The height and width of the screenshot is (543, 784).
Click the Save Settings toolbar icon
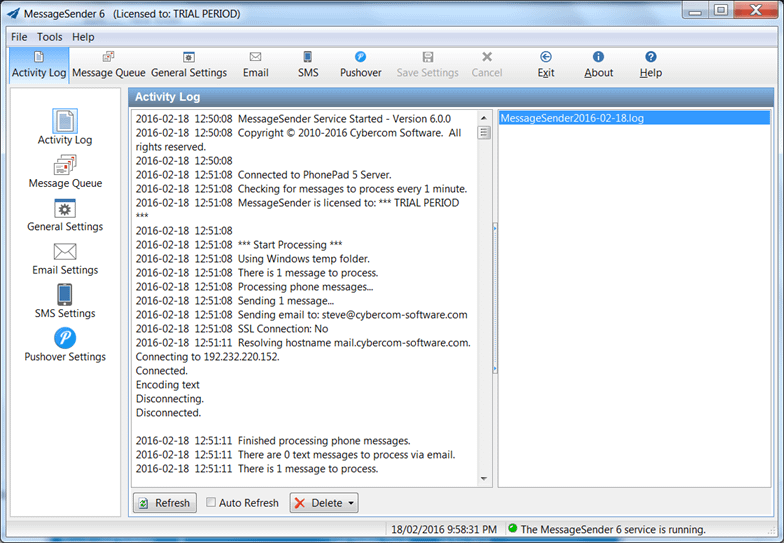click(428, 57)
